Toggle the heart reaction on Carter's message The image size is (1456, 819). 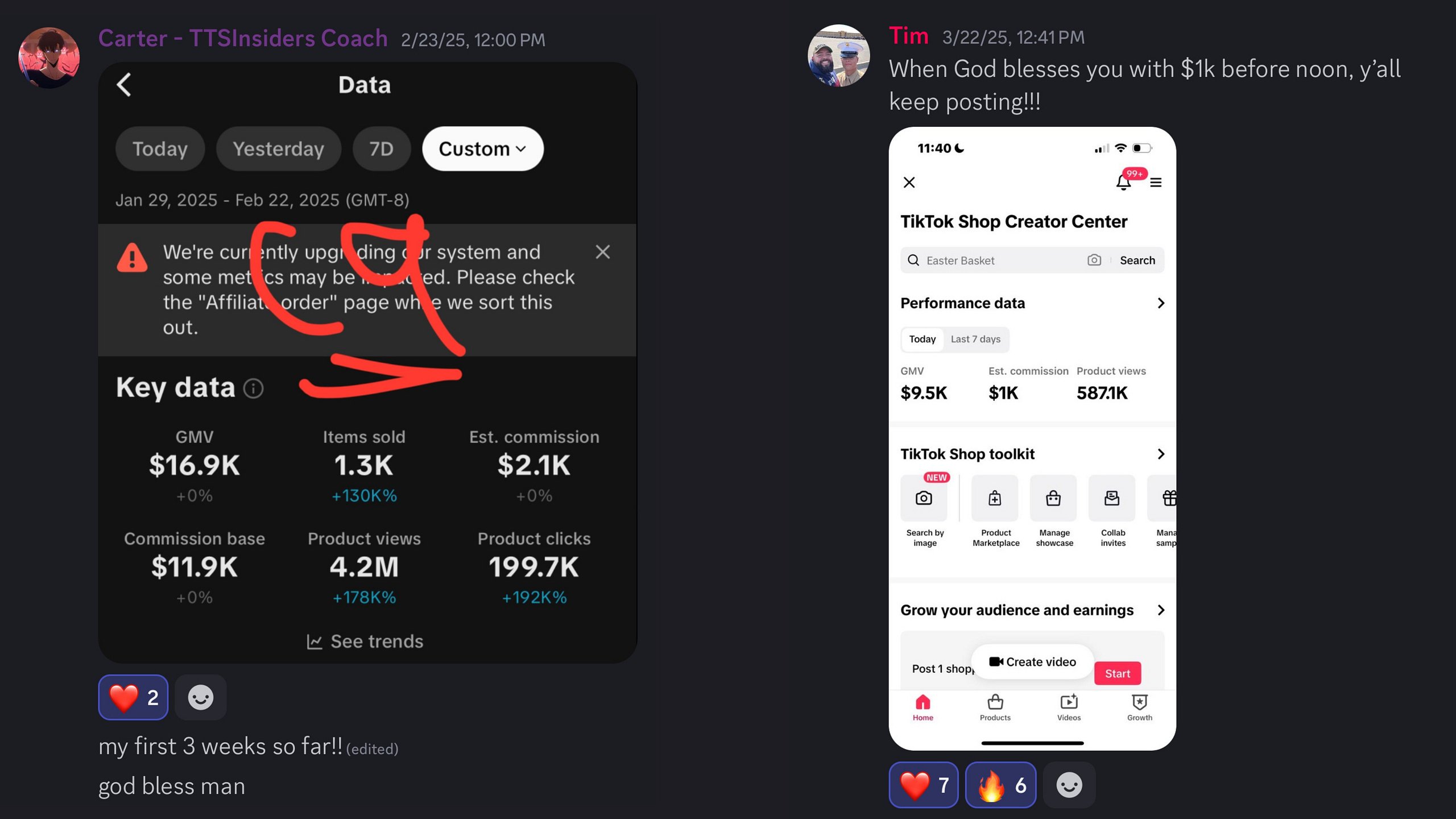133,697
